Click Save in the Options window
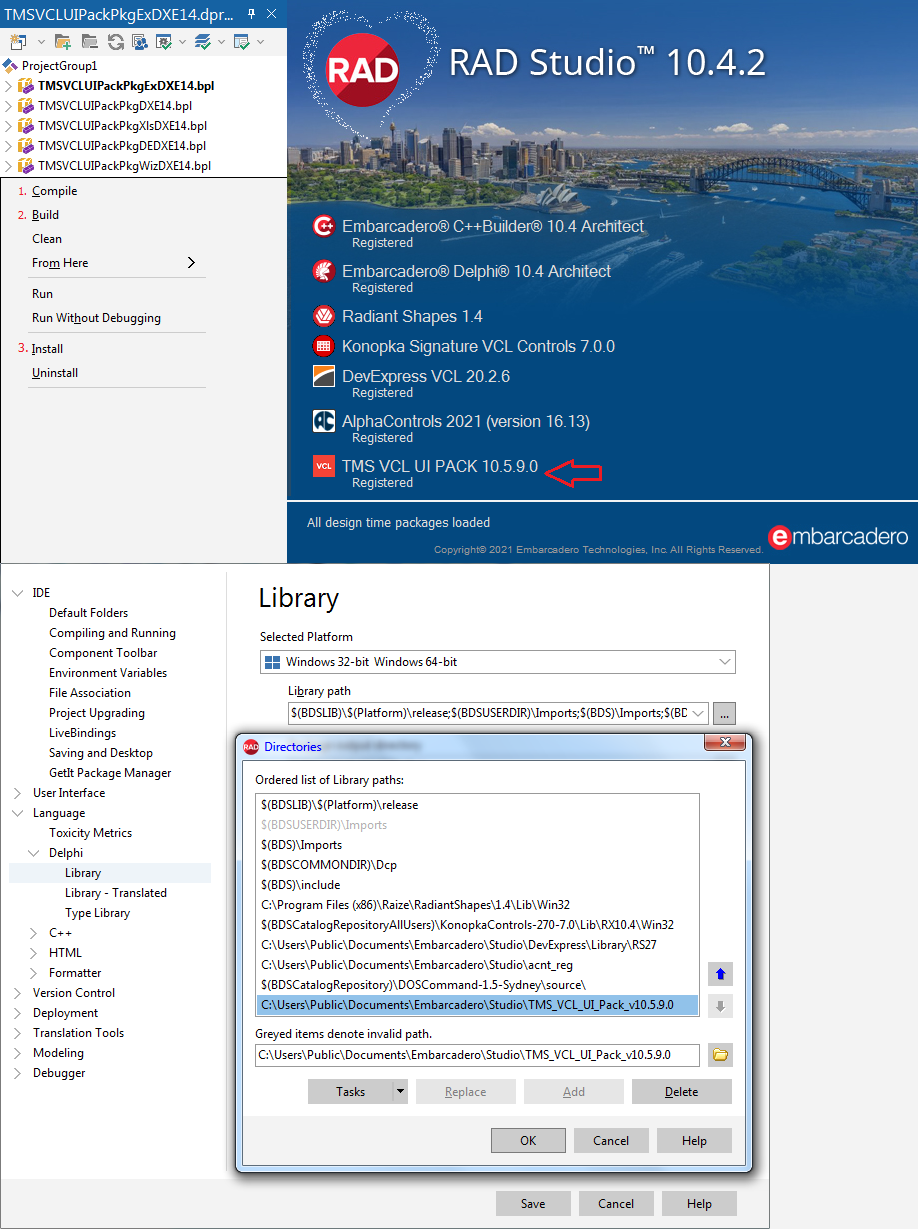The image size is (918, 1229). (x=533, y=1204)
